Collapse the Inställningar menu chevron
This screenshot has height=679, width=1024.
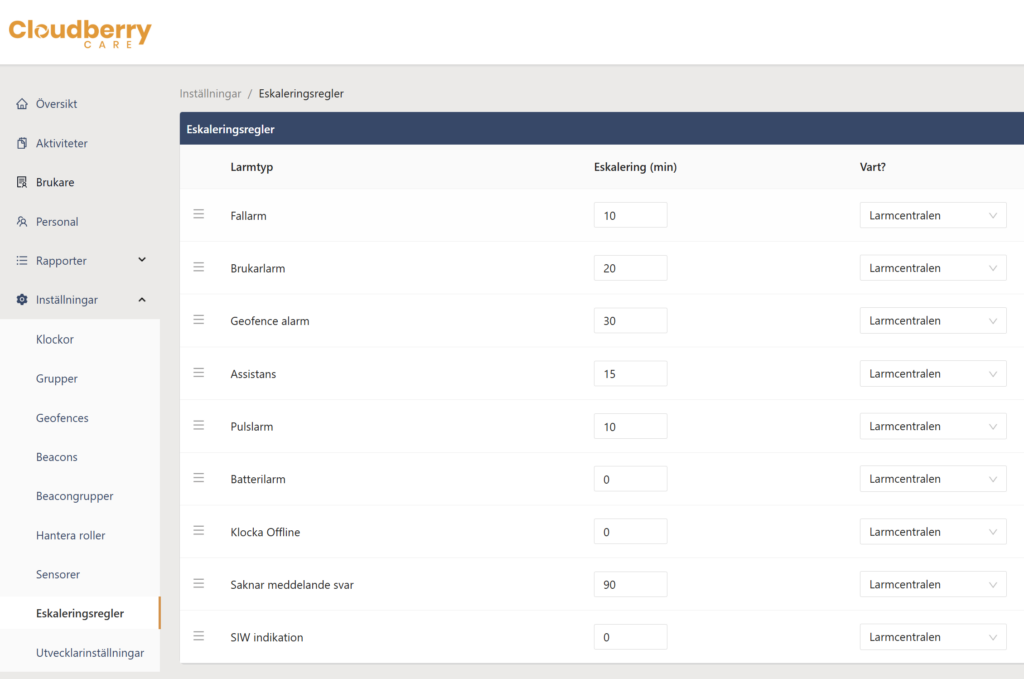(142, 300)
